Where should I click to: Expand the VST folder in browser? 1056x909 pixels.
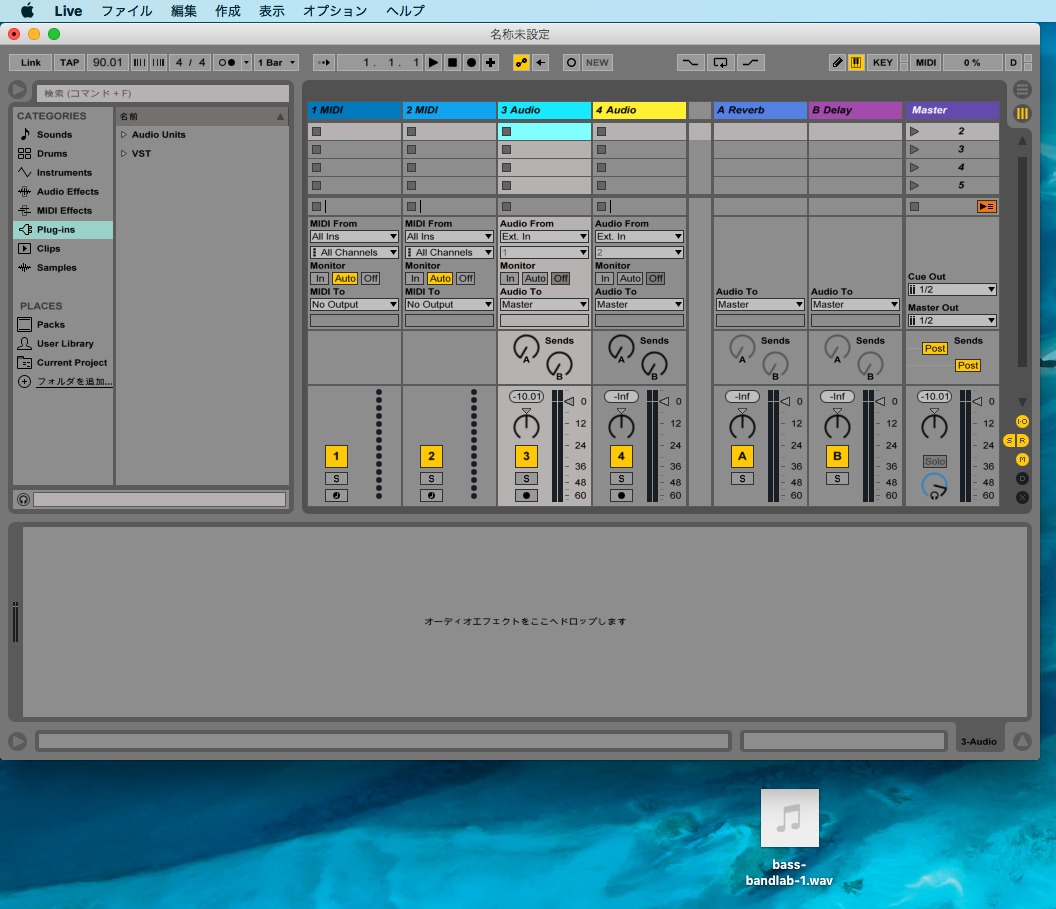point(124,154)
